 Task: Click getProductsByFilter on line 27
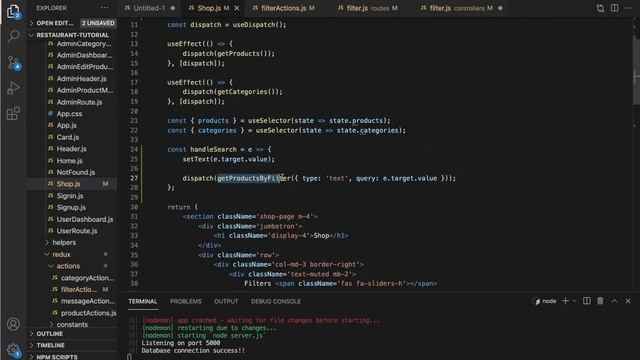tap(253, 178)
